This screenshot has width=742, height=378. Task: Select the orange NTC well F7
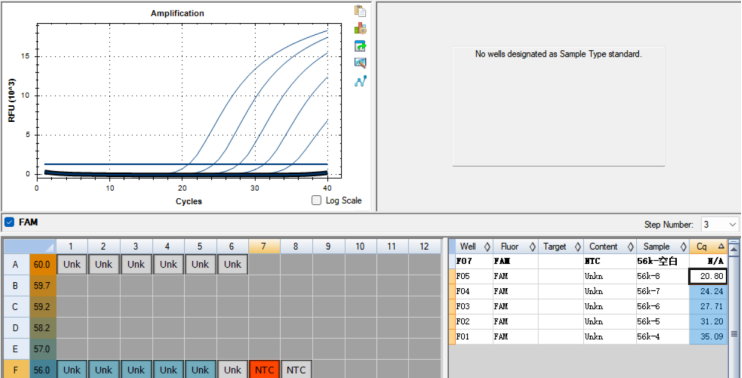265,369
